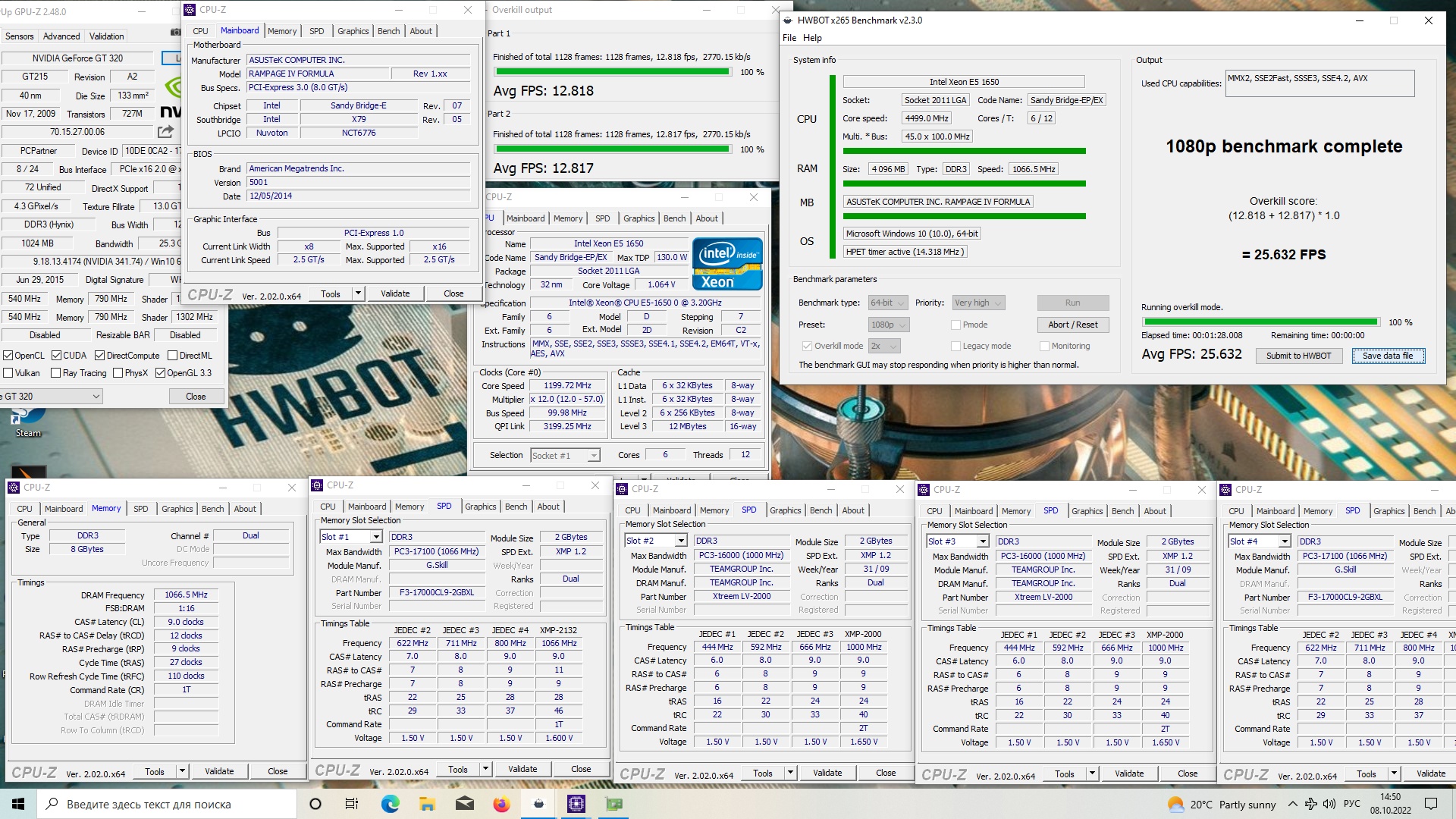1456x819 pixels.
Task: Toggle Vulkan checkbox in GPU-Z
Action: (x=8, y=372)
